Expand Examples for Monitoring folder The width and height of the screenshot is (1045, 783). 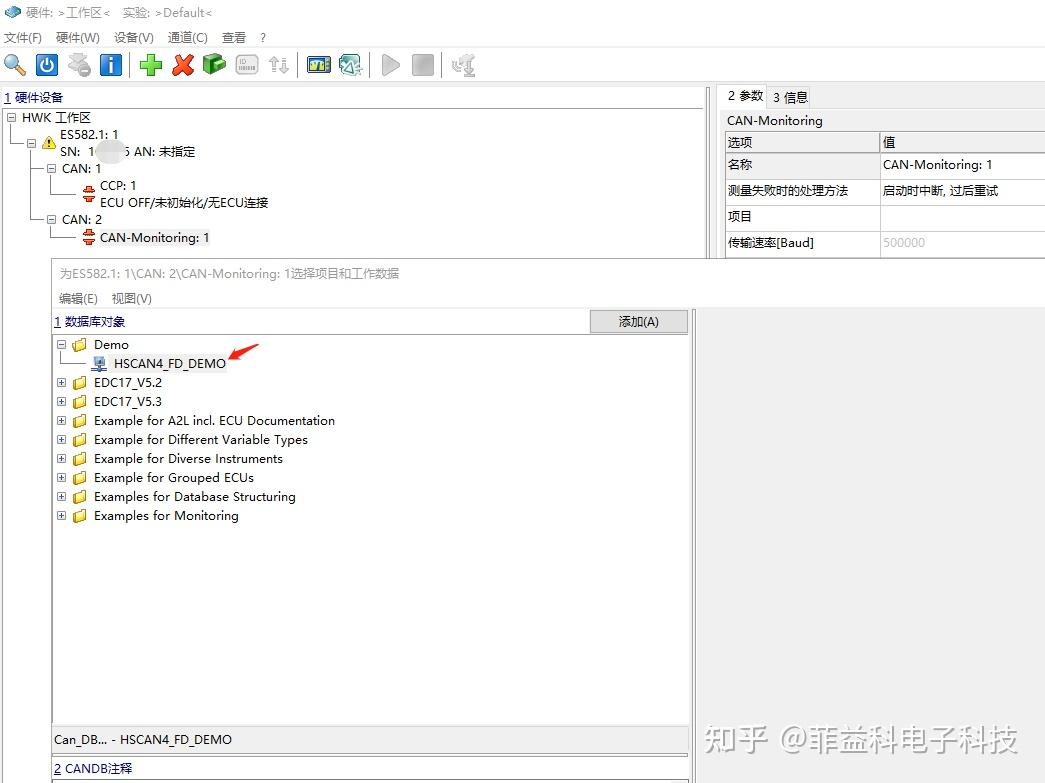point(61,515)
